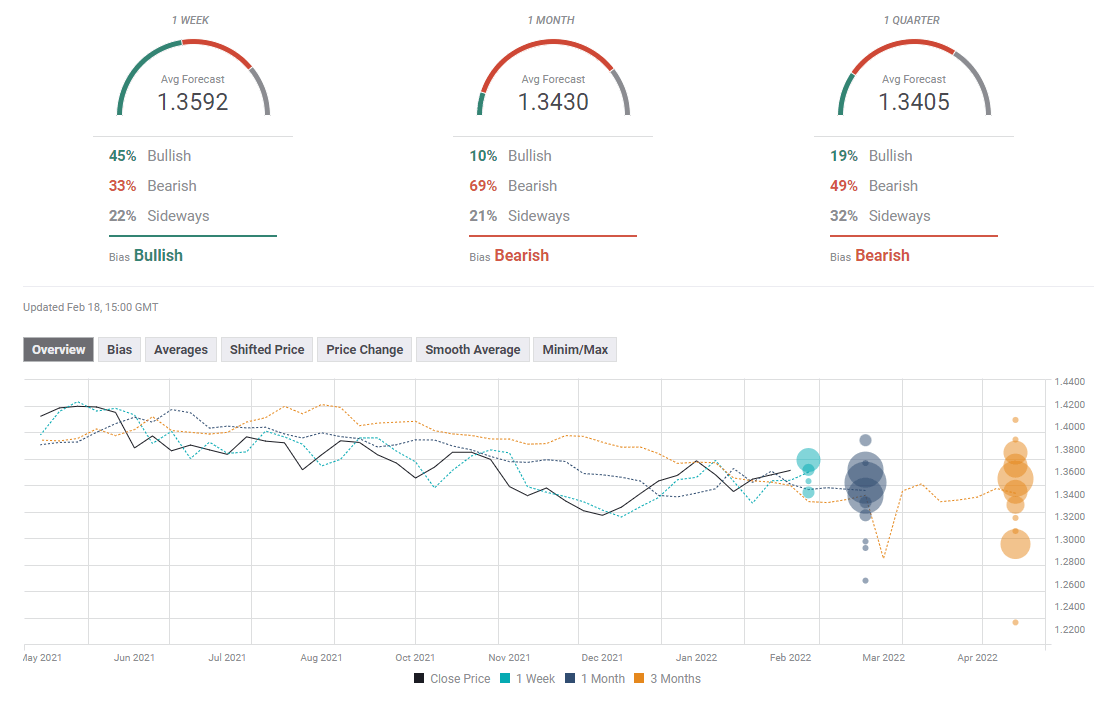Switch to the Price Change tab

point(364,349)
